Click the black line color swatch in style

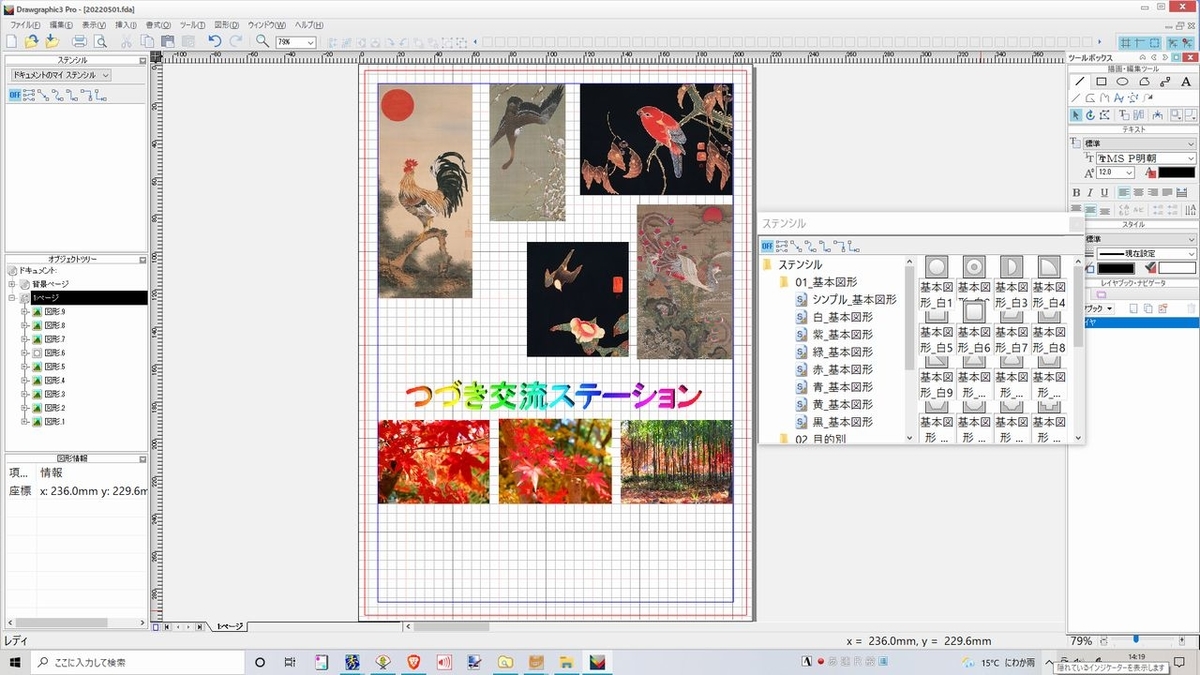tap(1116, 268)
